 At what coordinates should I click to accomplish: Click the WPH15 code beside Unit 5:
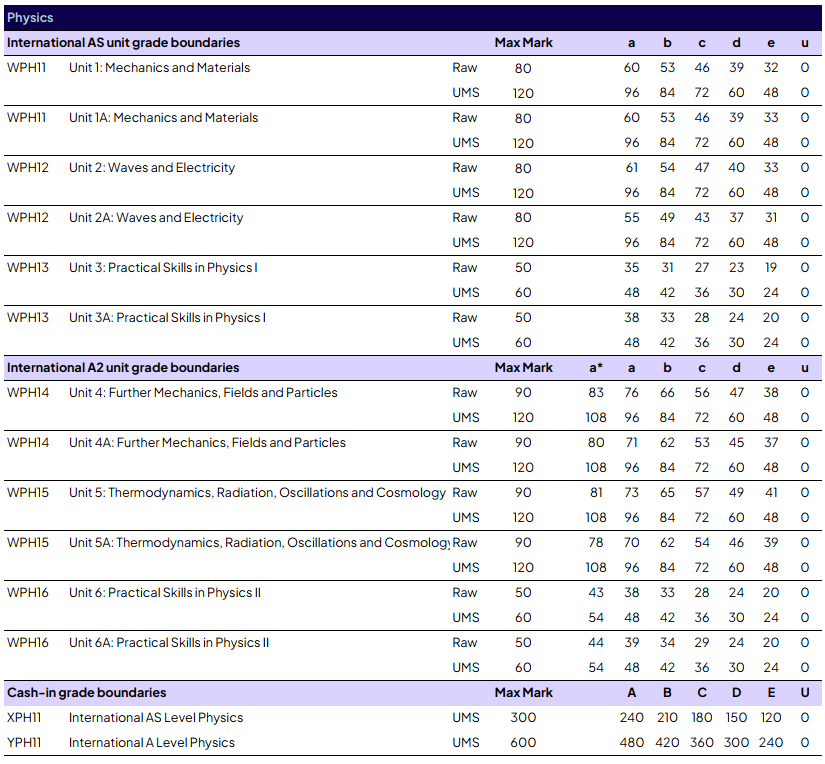tap(27, 492)
